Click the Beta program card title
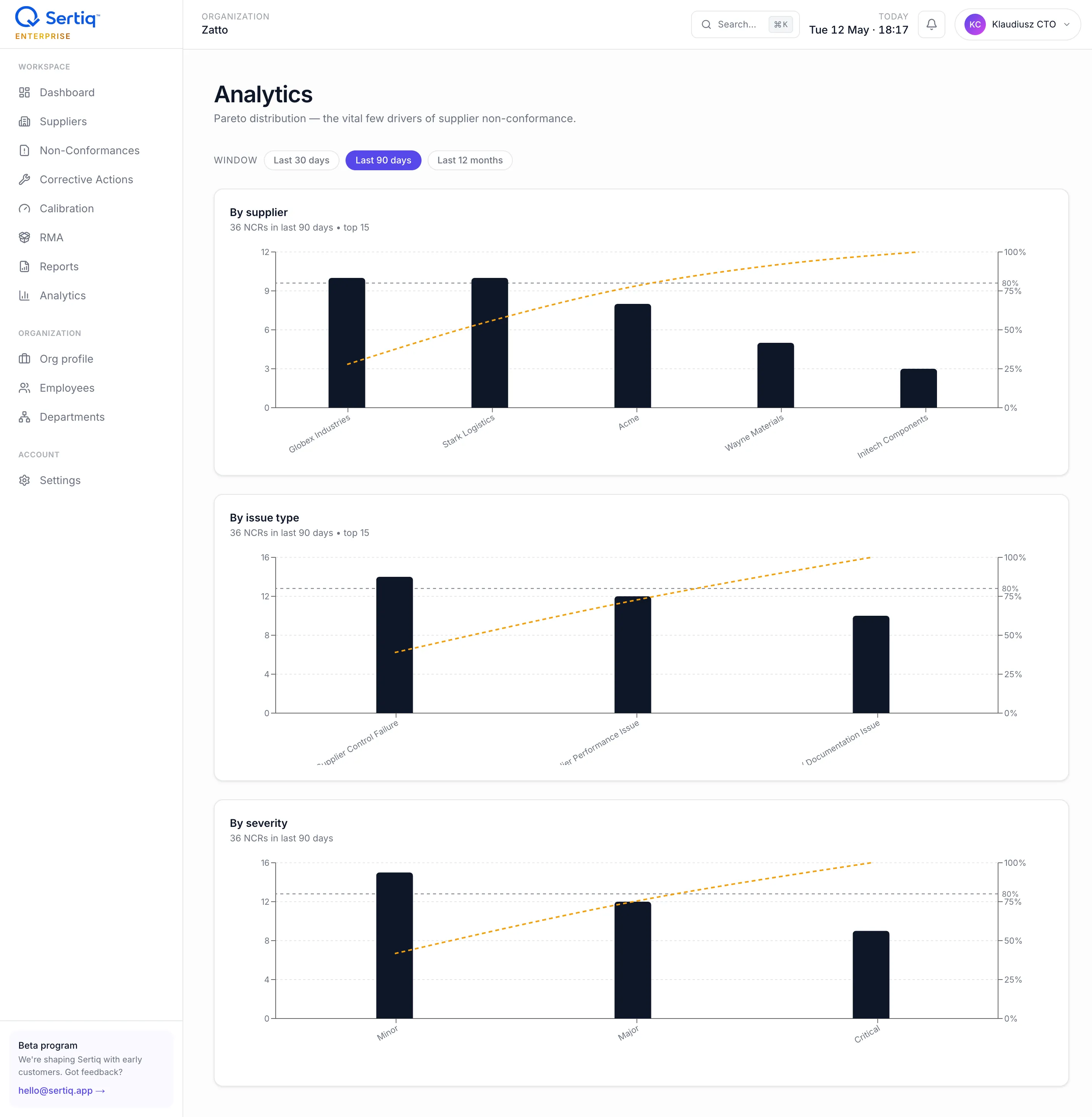 [x=48, y=1045]
